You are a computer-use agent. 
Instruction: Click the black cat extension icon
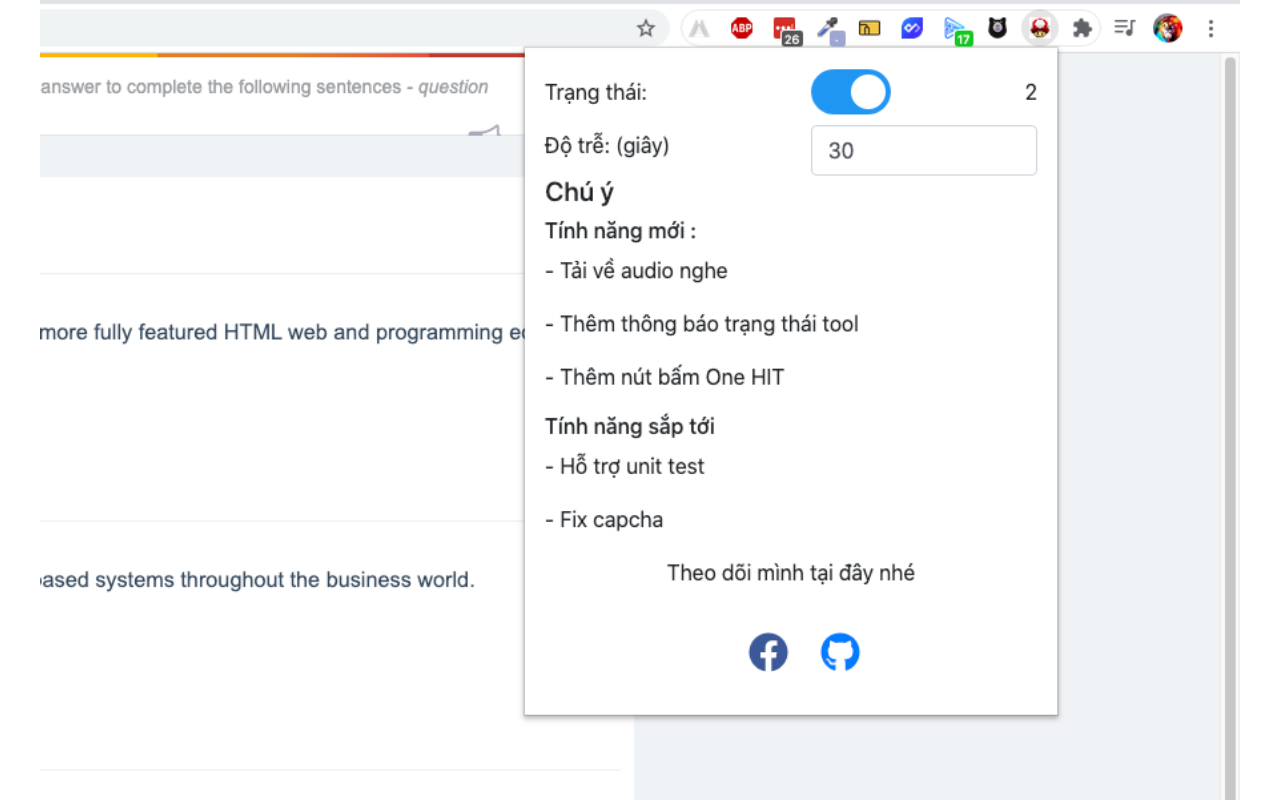pyautogui.click(x=997, y=28)
